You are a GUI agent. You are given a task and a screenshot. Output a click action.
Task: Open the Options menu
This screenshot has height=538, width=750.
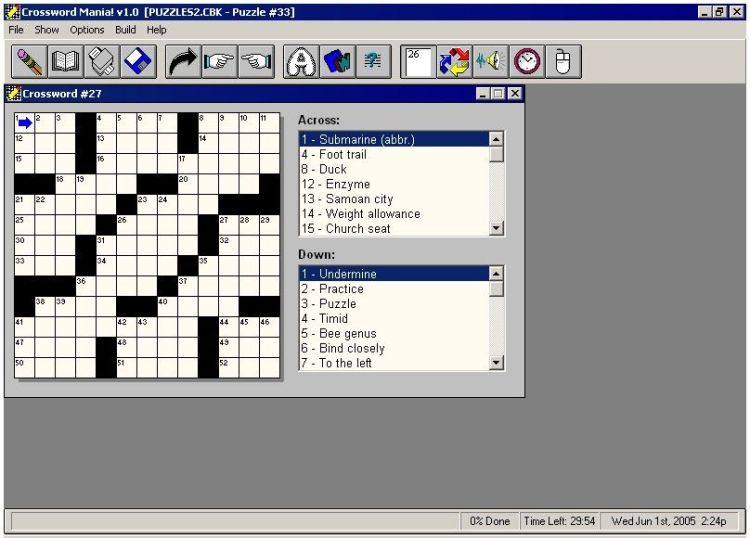click(x=87, y=30)
